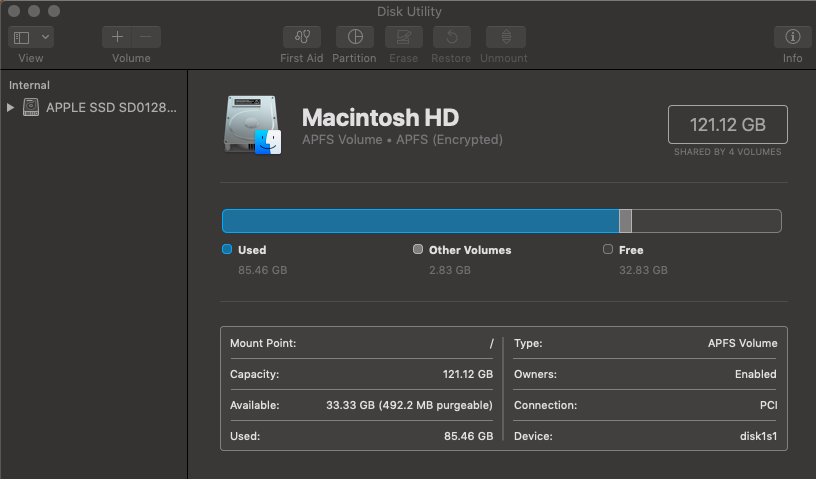
Task: Click the Erase toolbar icon
Action: click(403, 37)
